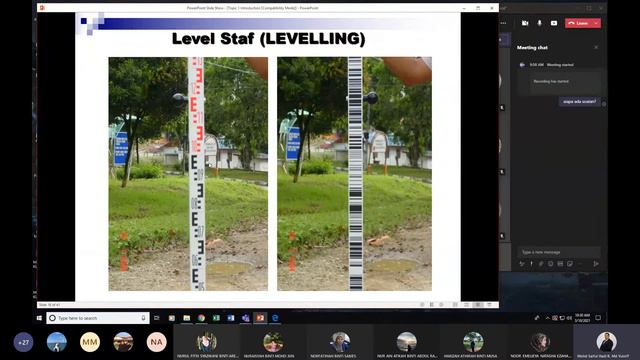This screenshot has height=360, width=640.
Task: Open Windows Start menu
Action: pyautogui.click(x=39, y=318)
